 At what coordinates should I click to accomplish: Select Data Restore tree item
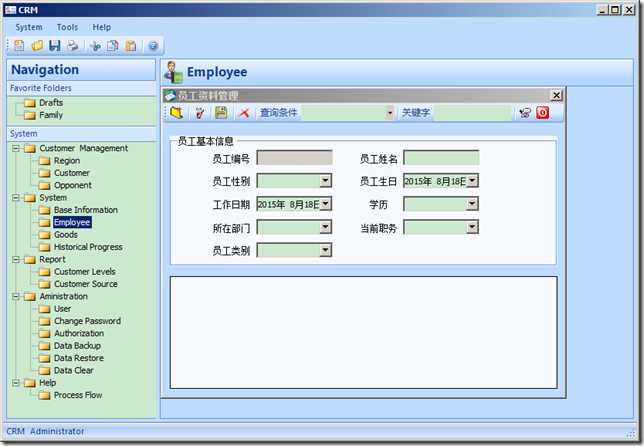tap(79, 358)
